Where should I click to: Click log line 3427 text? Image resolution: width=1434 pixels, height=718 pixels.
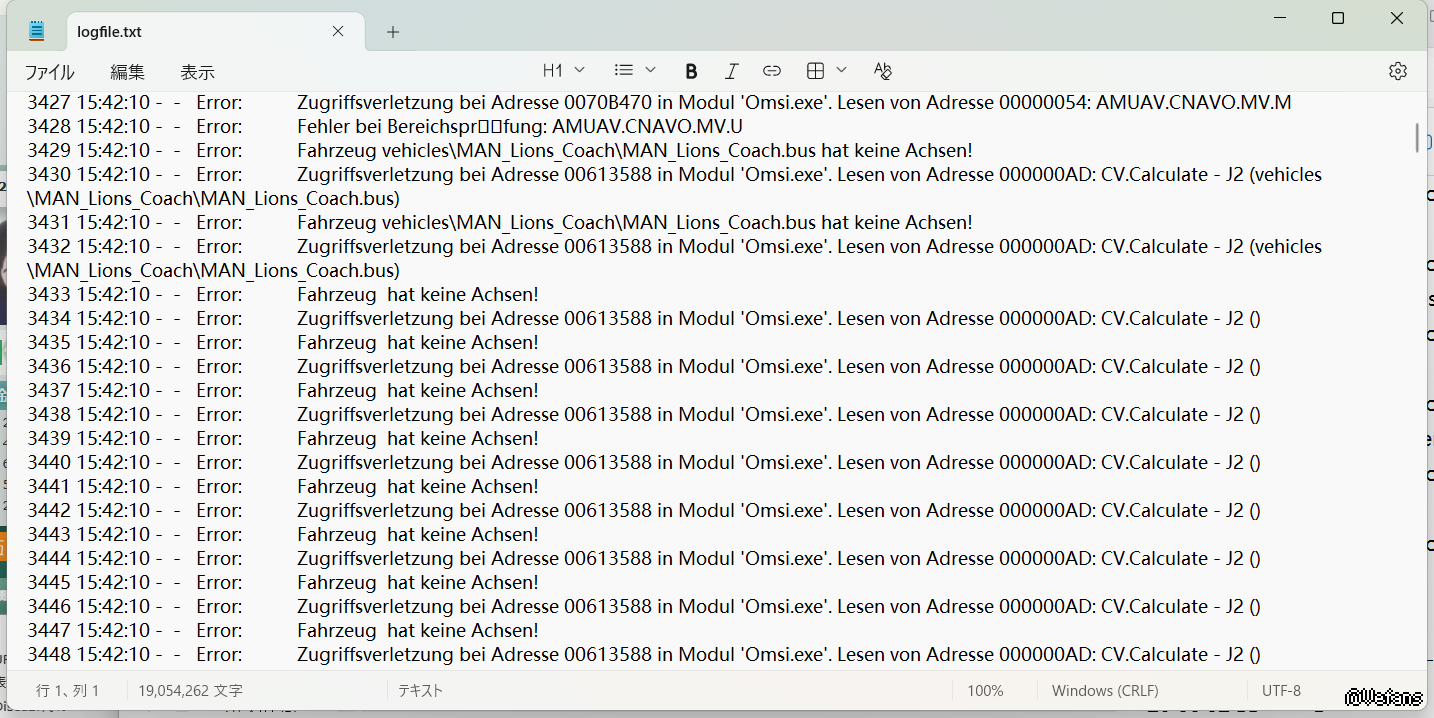click(659, 102)
